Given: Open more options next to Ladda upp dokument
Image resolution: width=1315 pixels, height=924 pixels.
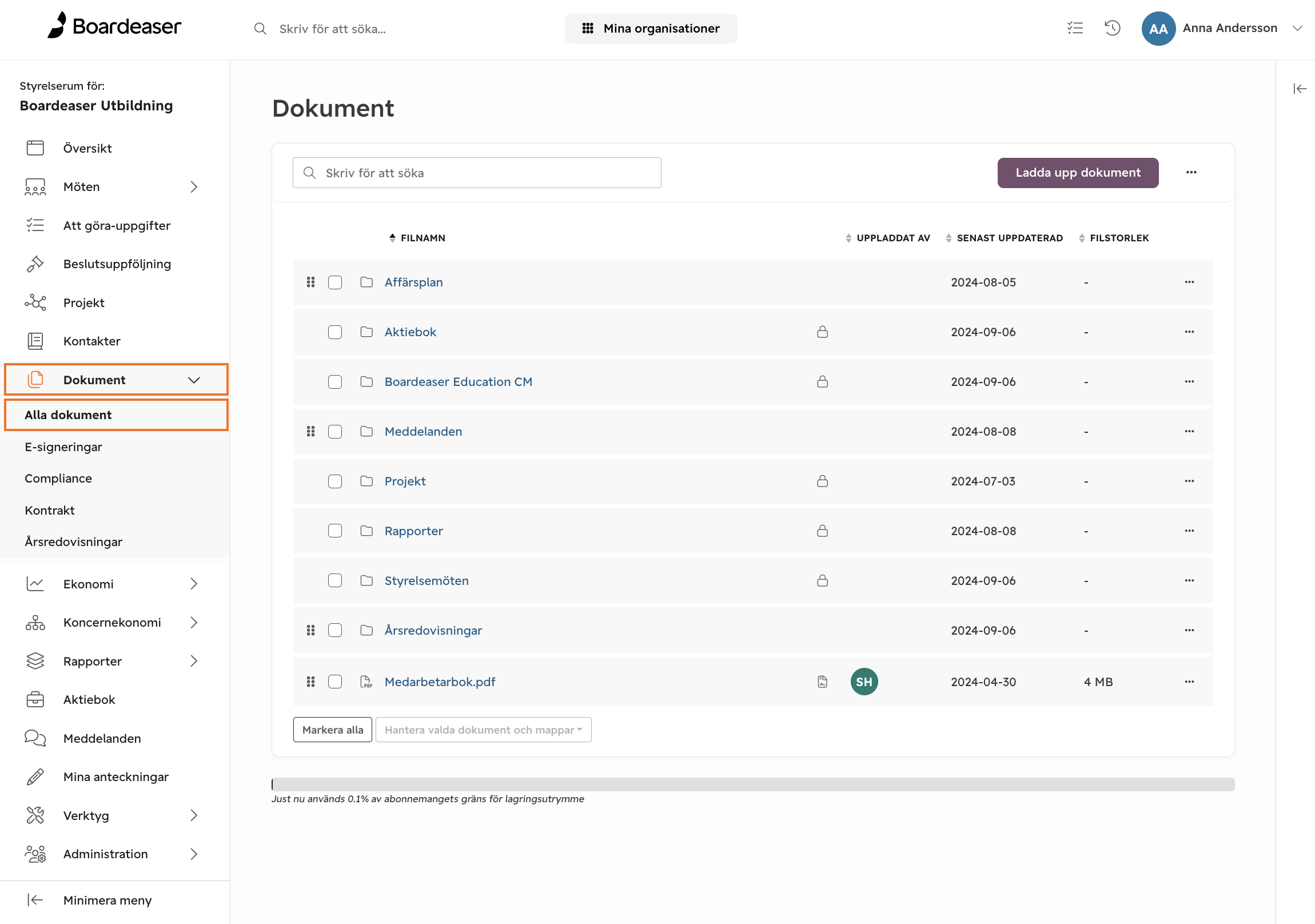Looking at the screenshot, I should [1192, 173].
